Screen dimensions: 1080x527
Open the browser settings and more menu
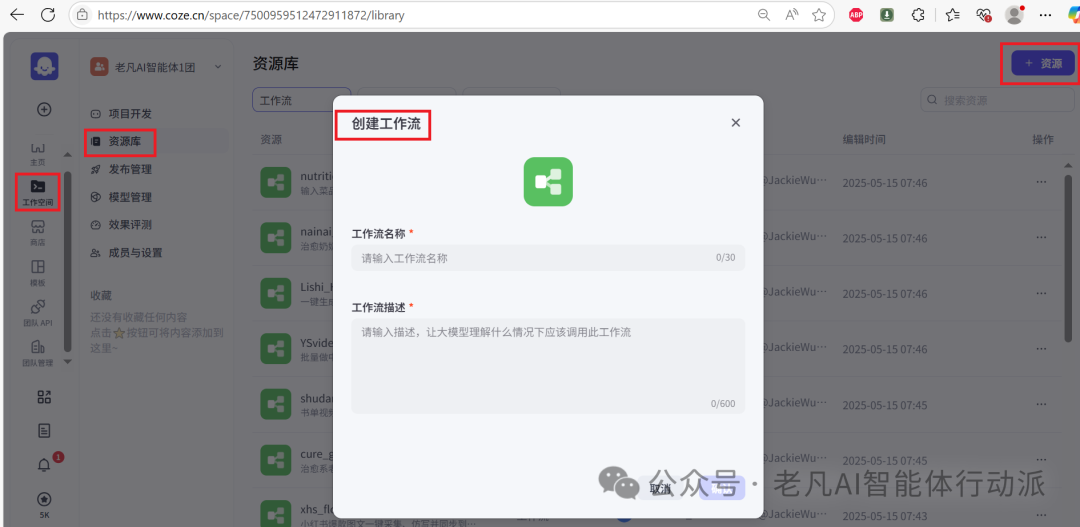click(1048, 14)
